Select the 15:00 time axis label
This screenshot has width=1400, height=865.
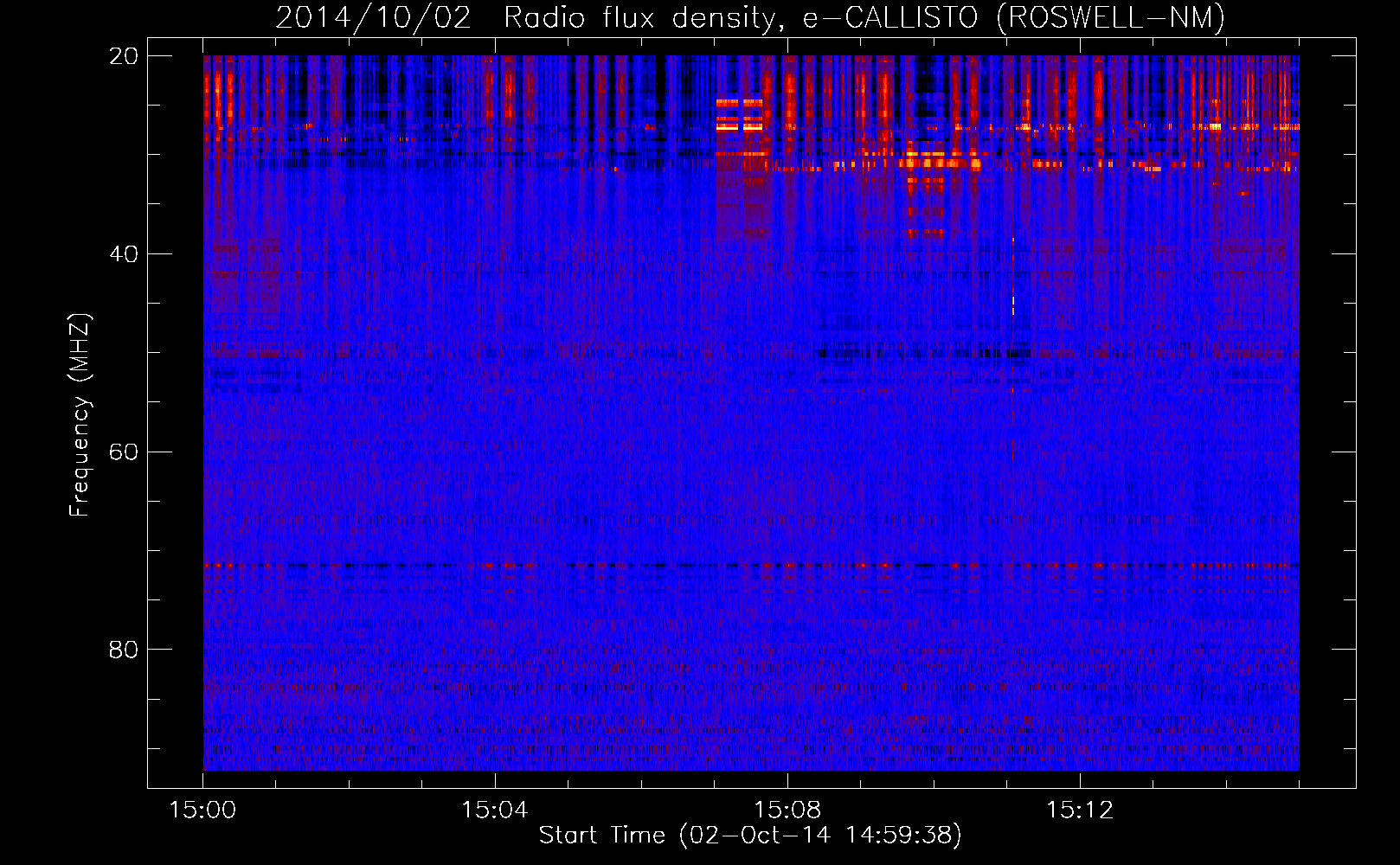(202, 811)
